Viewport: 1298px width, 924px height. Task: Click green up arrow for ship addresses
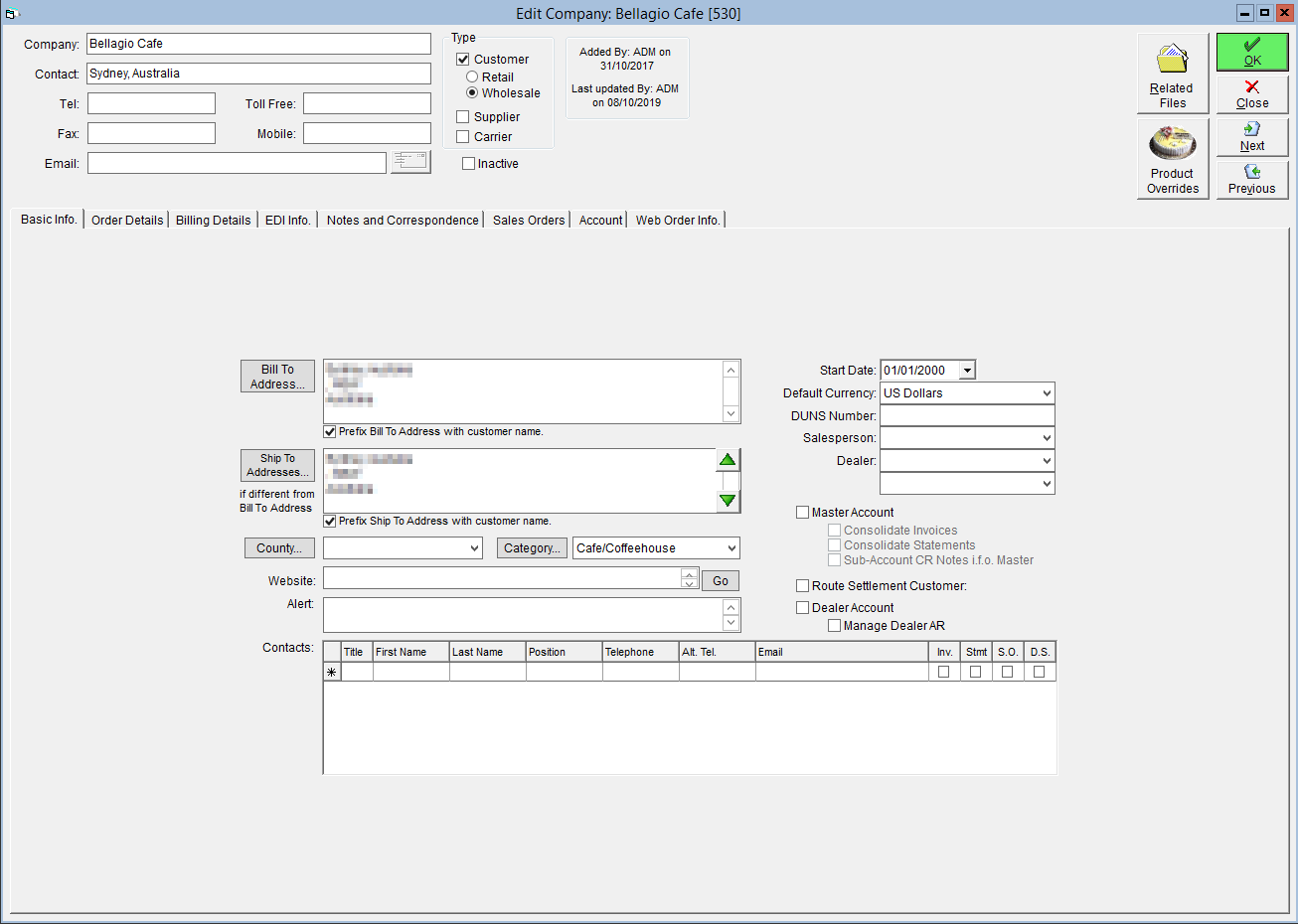coord(729,460)
